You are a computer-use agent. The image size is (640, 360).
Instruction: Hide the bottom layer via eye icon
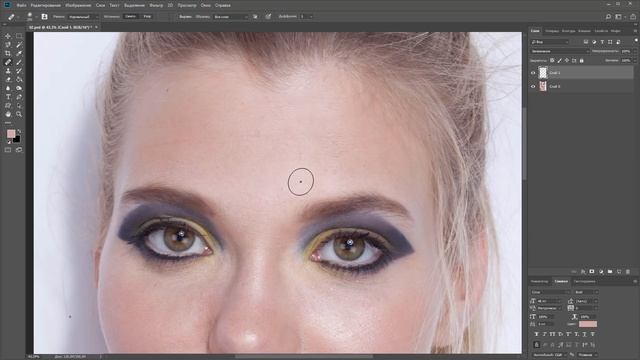[533, 87]
